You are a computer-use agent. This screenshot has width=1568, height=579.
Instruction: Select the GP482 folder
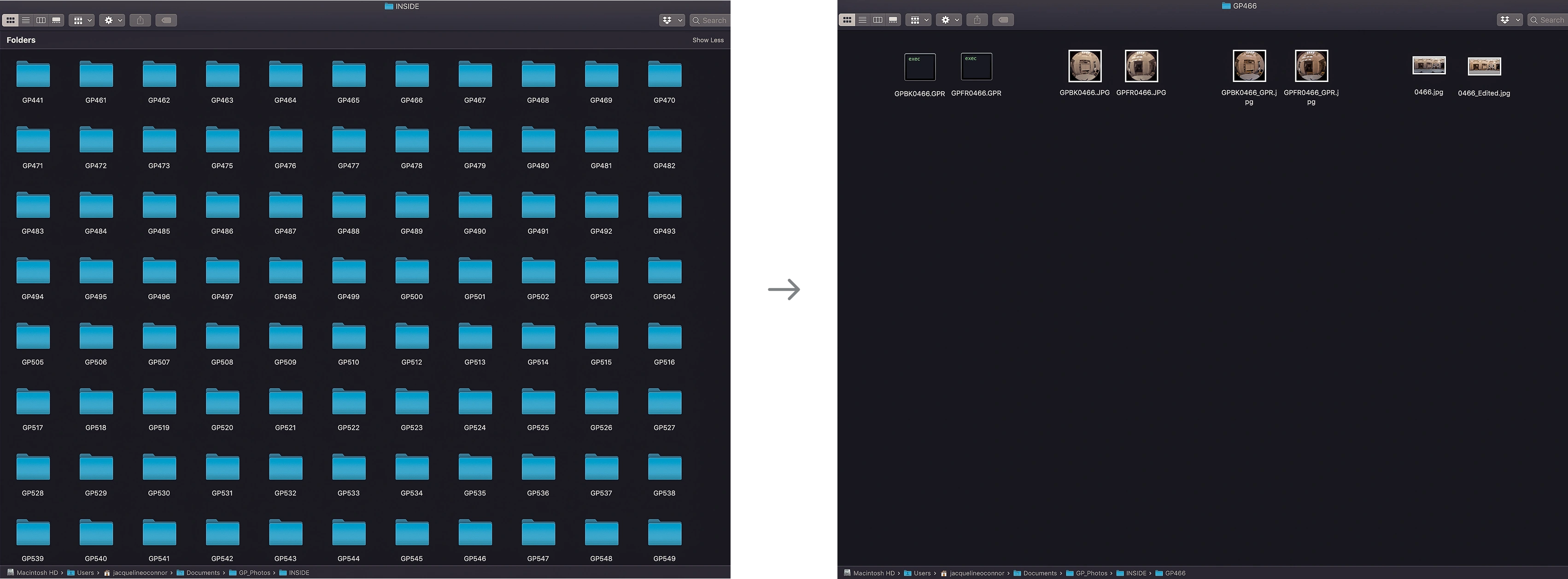[664, 140]
